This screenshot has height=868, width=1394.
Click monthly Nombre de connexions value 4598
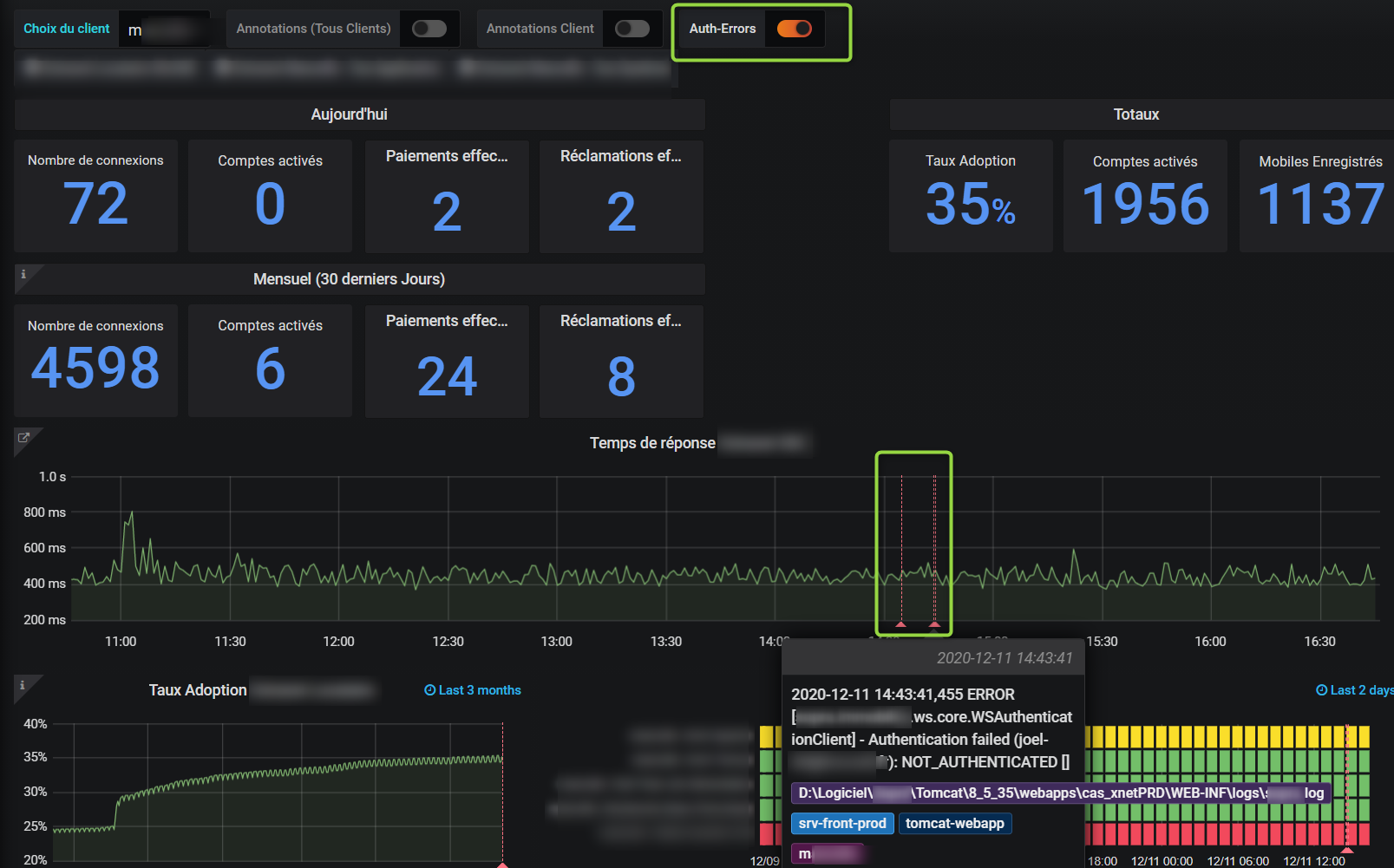coord(95,368)
